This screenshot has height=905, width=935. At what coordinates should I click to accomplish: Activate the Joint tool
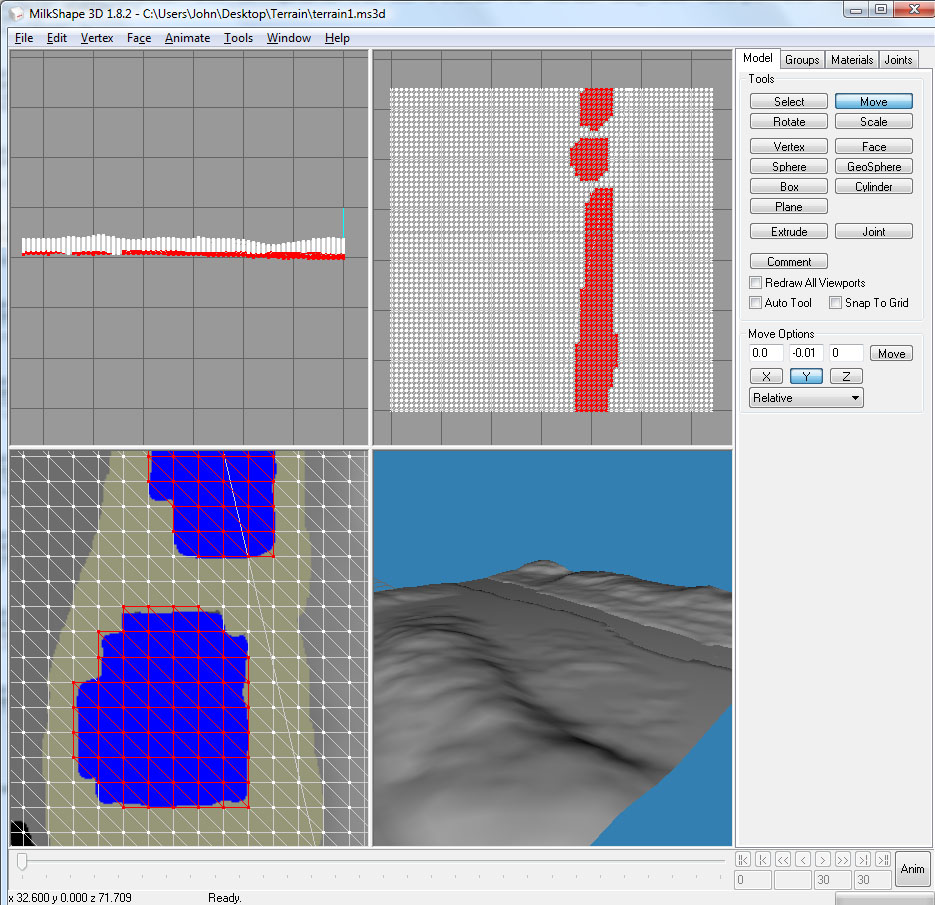[x=874, y=232]
